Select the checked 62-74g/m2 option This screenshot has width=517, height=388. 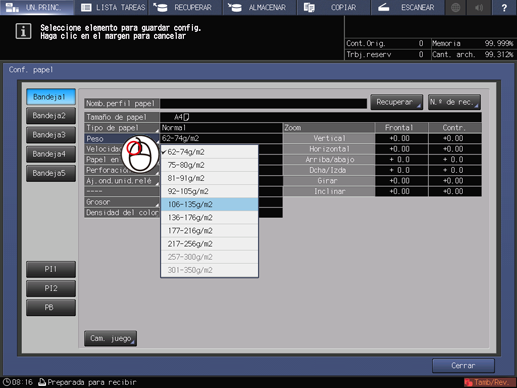(209, 152)
